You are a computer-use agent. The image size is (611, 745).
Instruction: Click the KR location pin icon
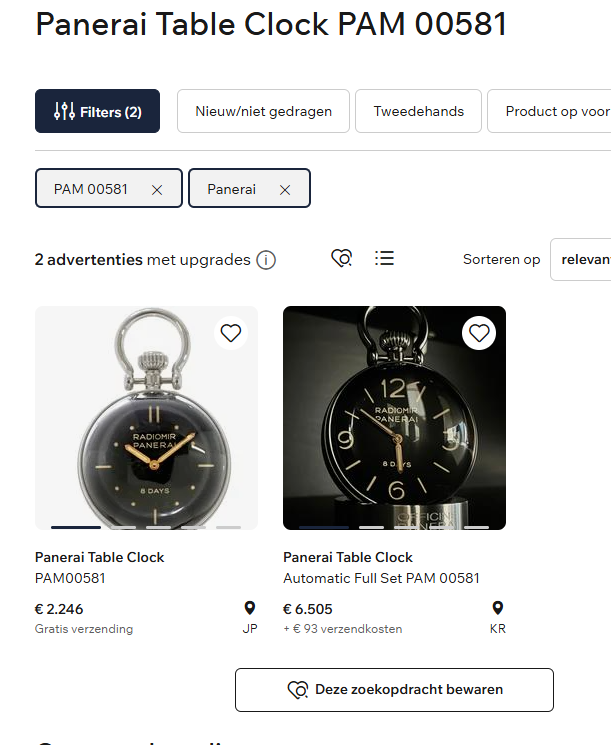(x=497, y=608)
